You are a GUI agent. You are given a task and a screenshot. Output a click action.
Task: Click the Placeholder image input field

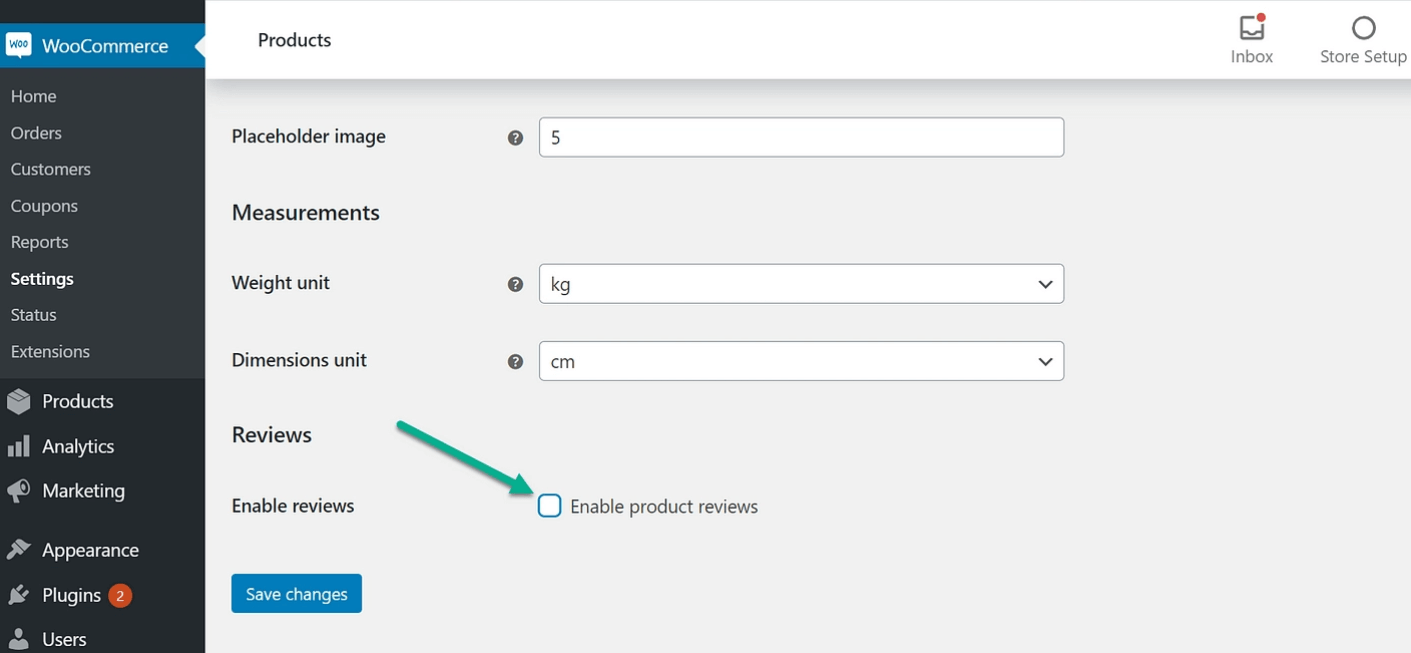click(x=800, y=138)
